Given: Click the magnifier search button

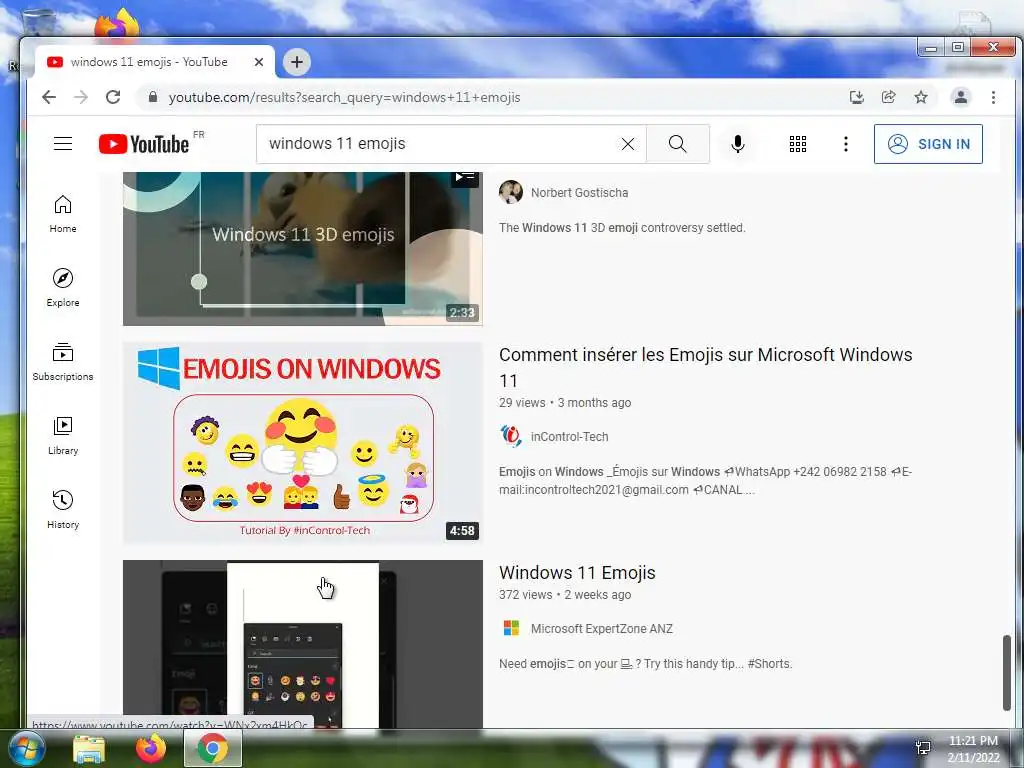Looking at the screenshot, I should [678, 144].
